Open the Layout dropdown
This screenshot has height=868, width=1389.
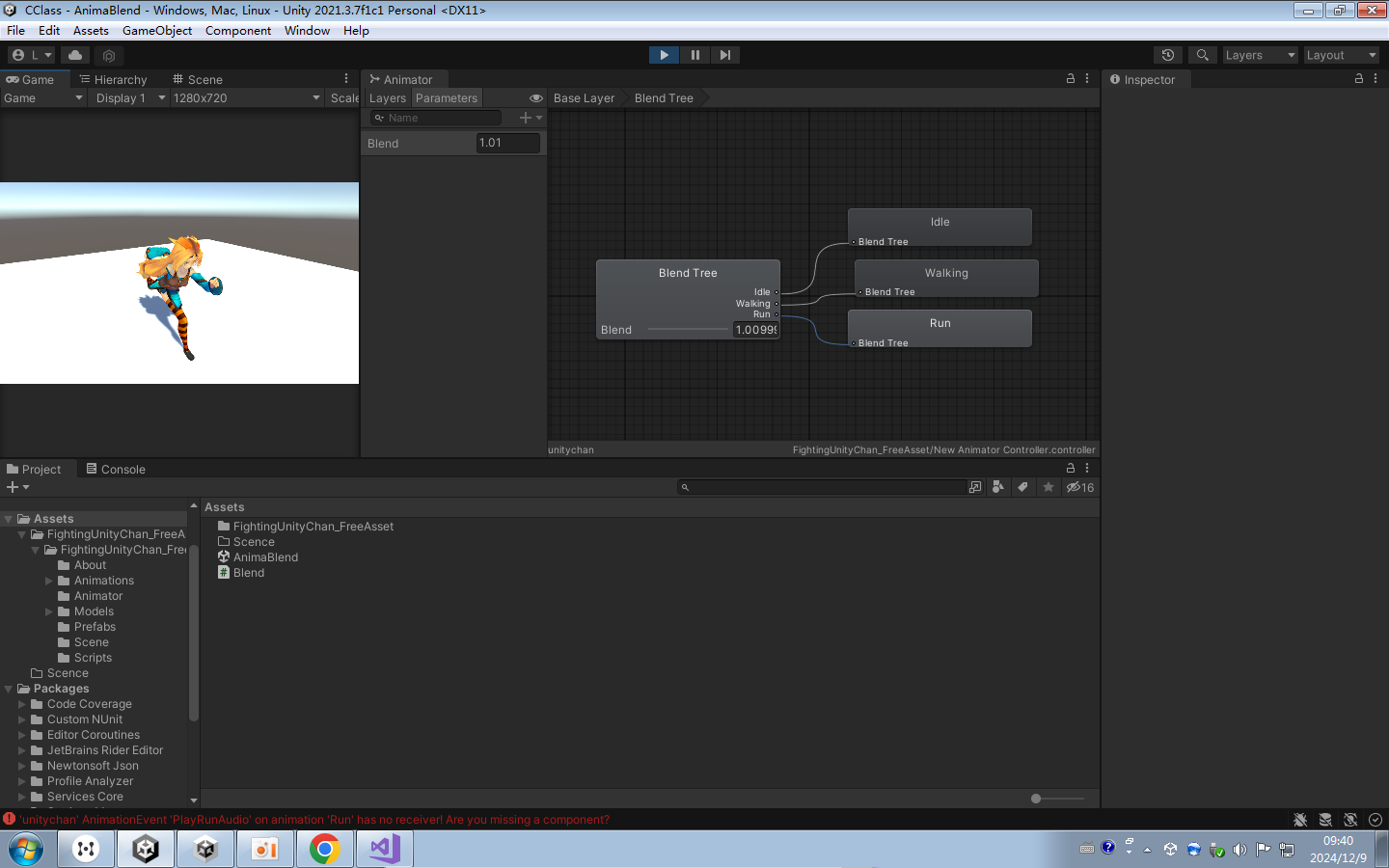1341,55
